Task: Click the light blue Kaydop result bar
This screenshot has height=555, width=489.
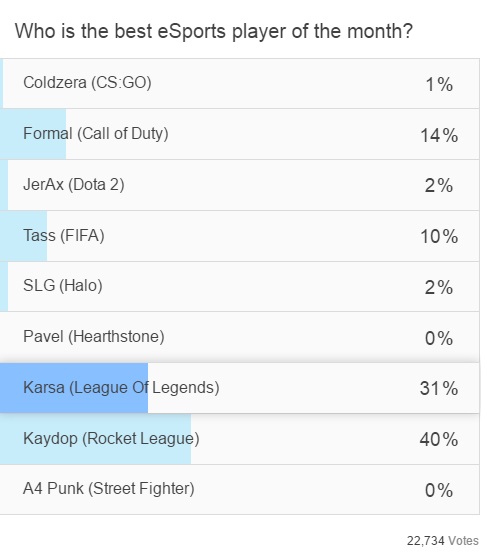Action: pyautogui.click(x=96, y=439)
